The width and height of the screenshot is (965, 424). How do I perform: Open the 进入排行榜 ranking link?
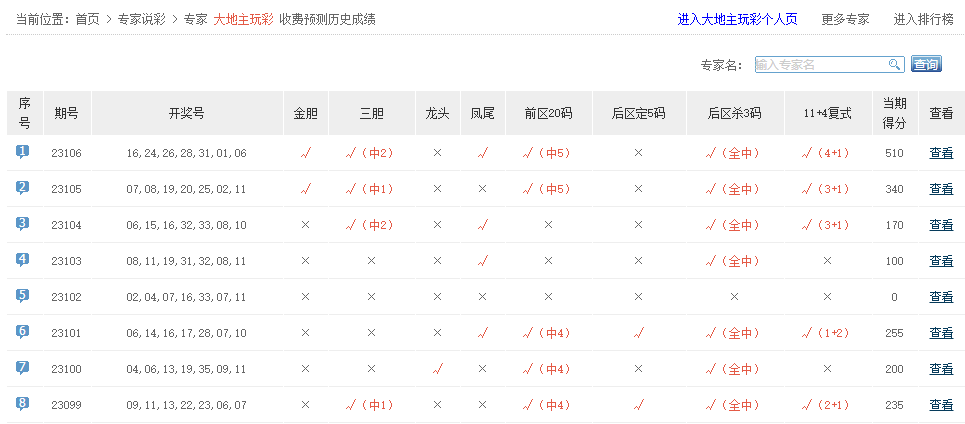923,19
